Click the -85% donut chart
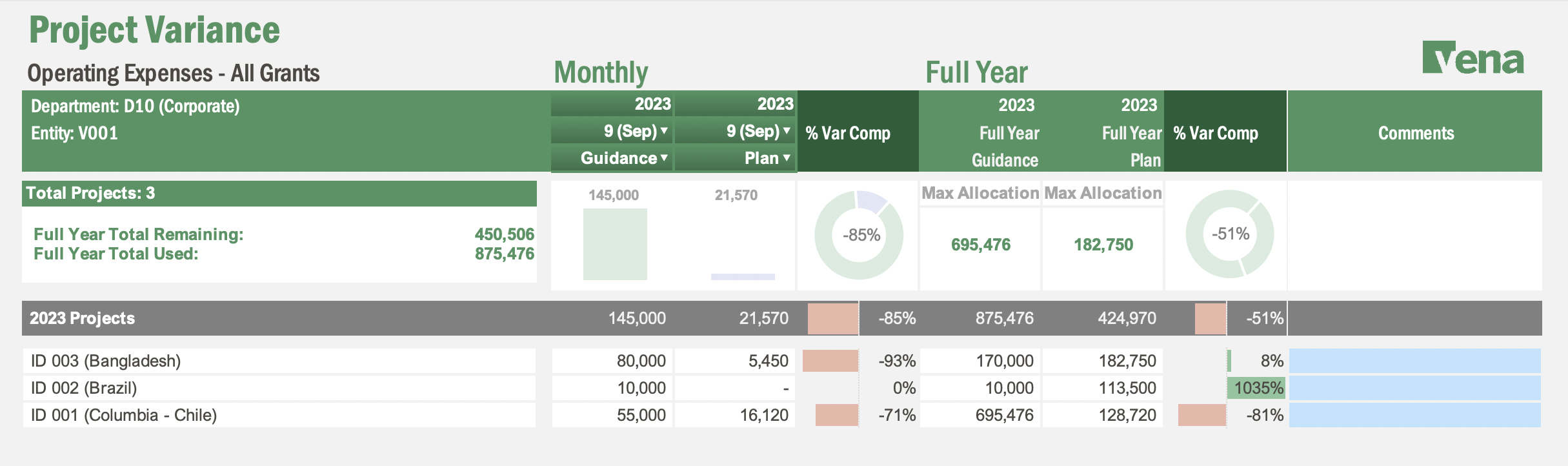The width and height of the screenshot is (1568, 466). tap(858, 235)
